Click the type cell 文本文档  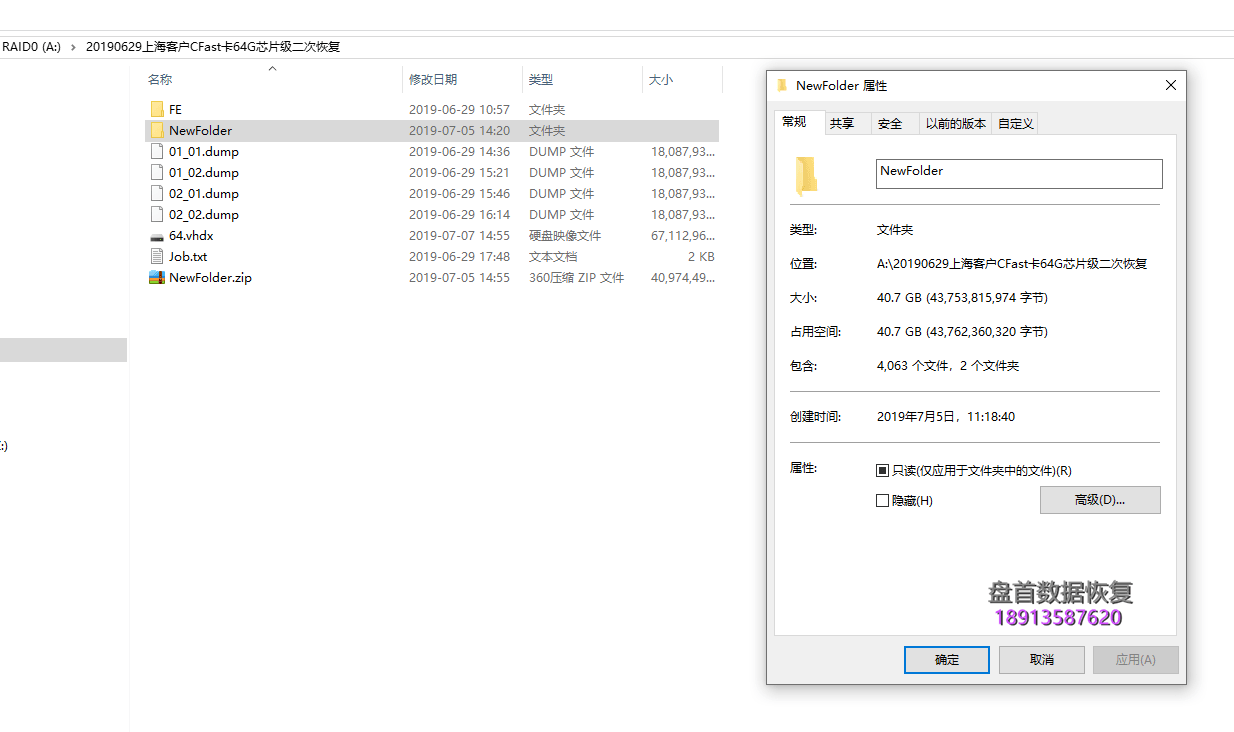tap(553, 256)
